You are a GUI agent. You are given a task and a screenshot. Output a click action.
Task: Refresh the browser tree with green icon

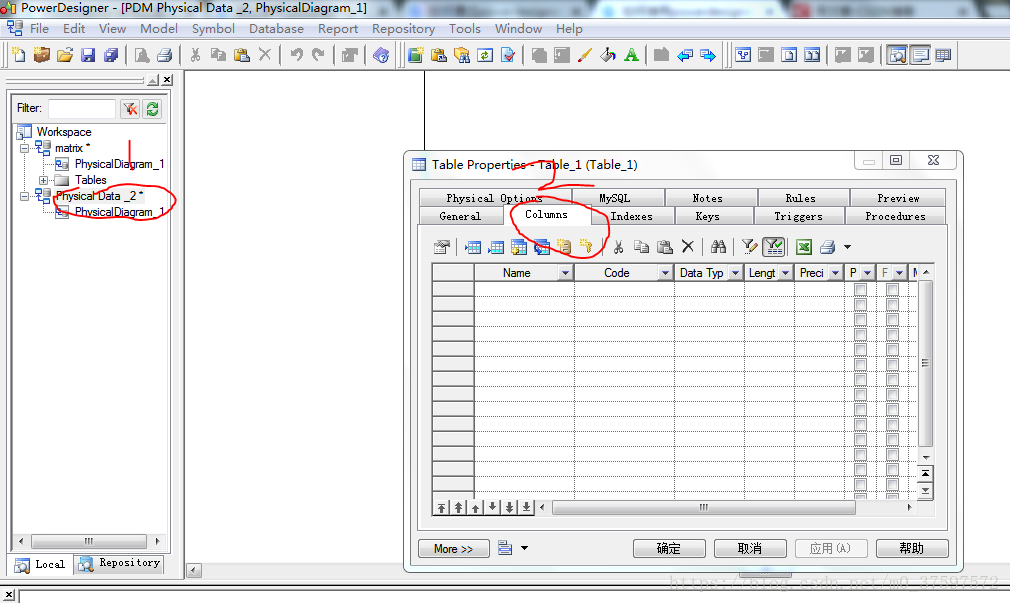[x=153, y=109]
